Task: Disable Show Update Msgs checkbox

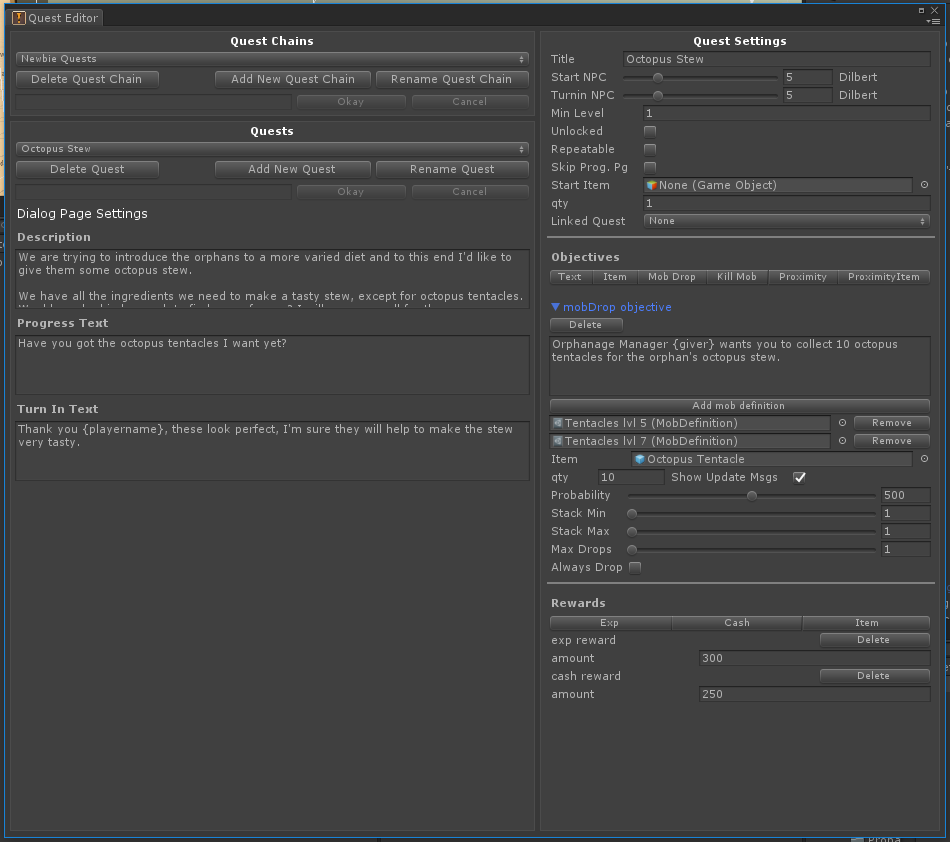Action: [800, 477]
